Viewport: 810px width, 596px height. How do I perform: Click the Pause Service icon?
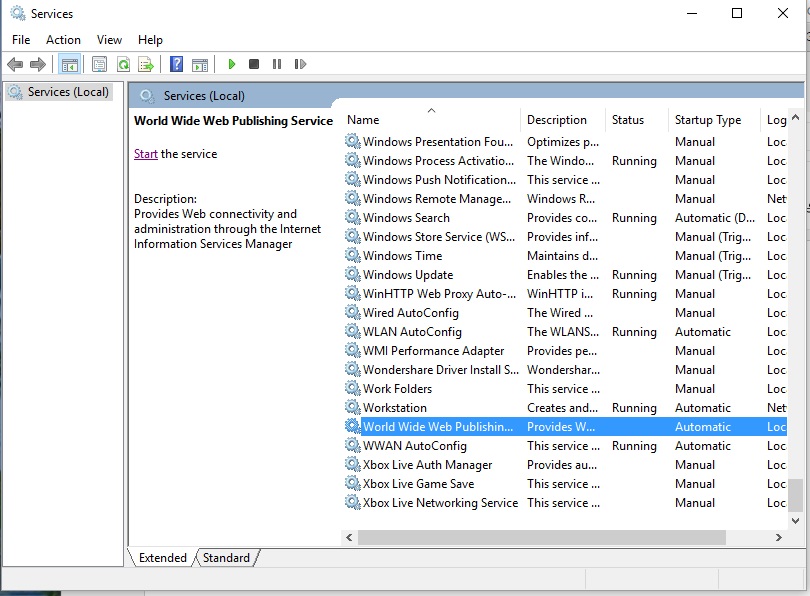pos(277,64)
